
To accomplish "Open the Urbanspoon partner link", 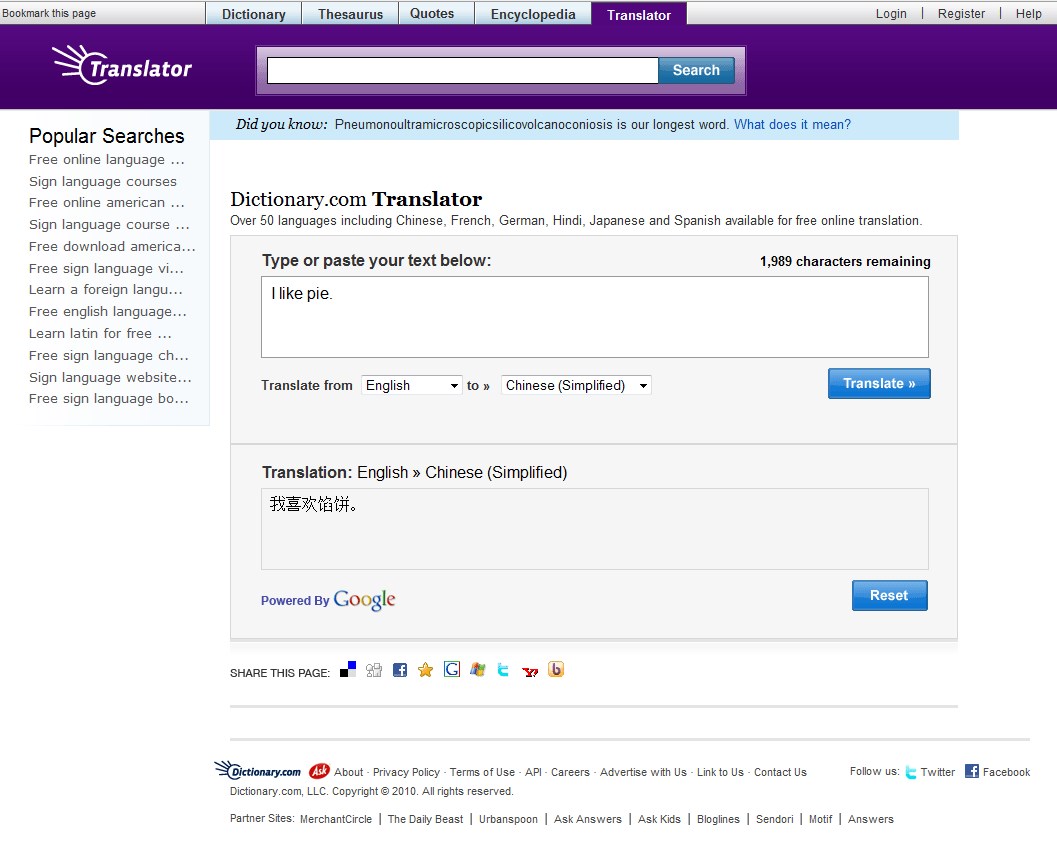I will (x=508, y=820).
